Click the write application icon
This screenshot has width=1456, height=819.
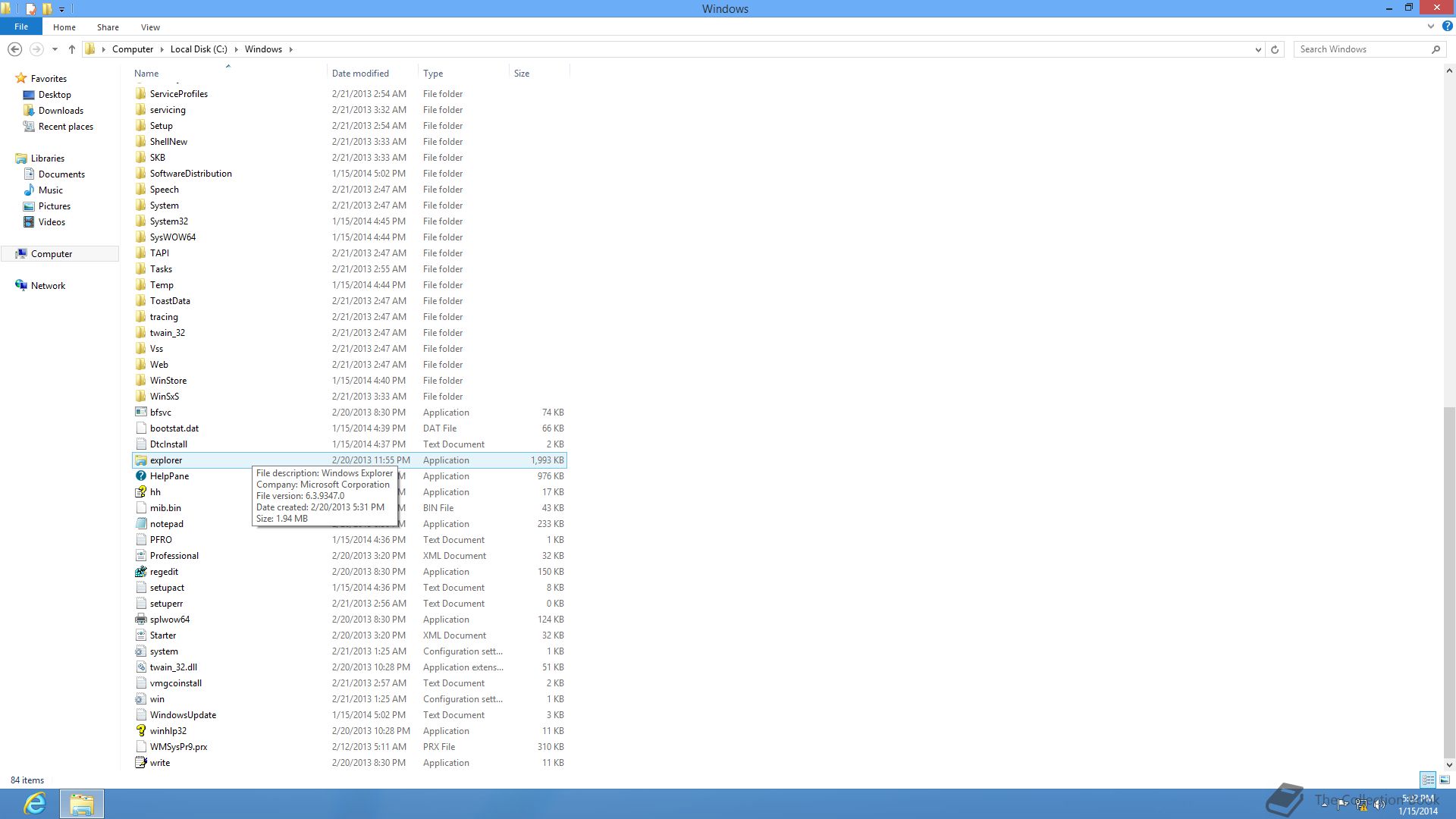point(141,763)
